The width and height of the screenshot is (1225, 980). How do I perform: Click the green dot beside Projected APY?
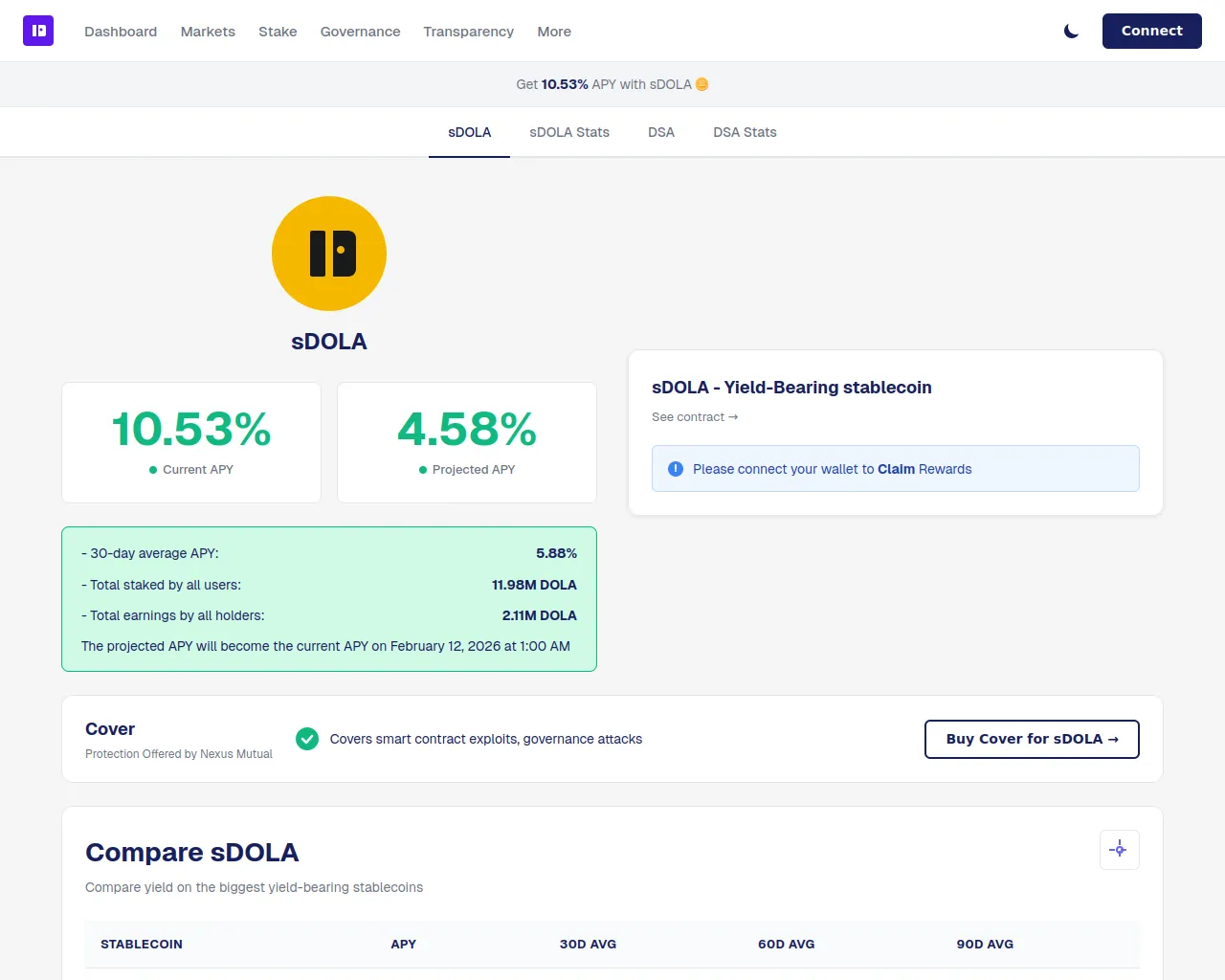(x=423, y=470)
